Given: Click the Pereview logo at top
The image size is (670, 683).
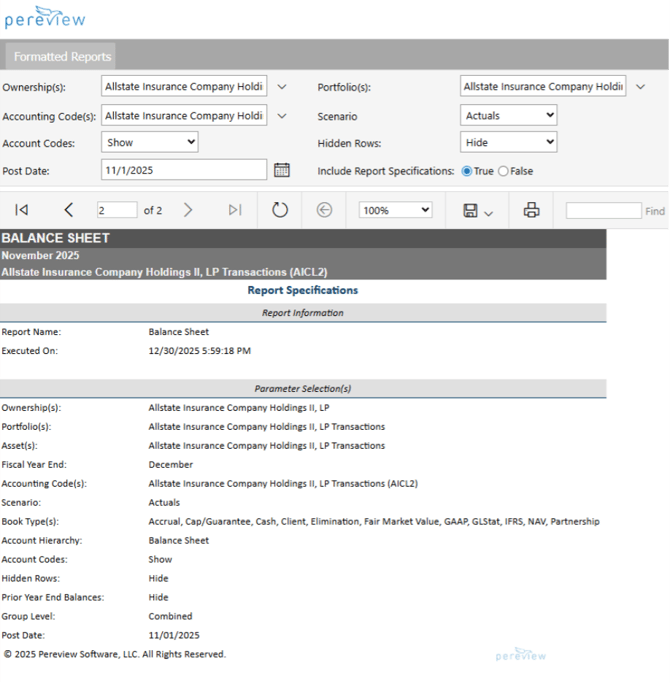Looking at the screenshot, I should [x=45, y=18].
